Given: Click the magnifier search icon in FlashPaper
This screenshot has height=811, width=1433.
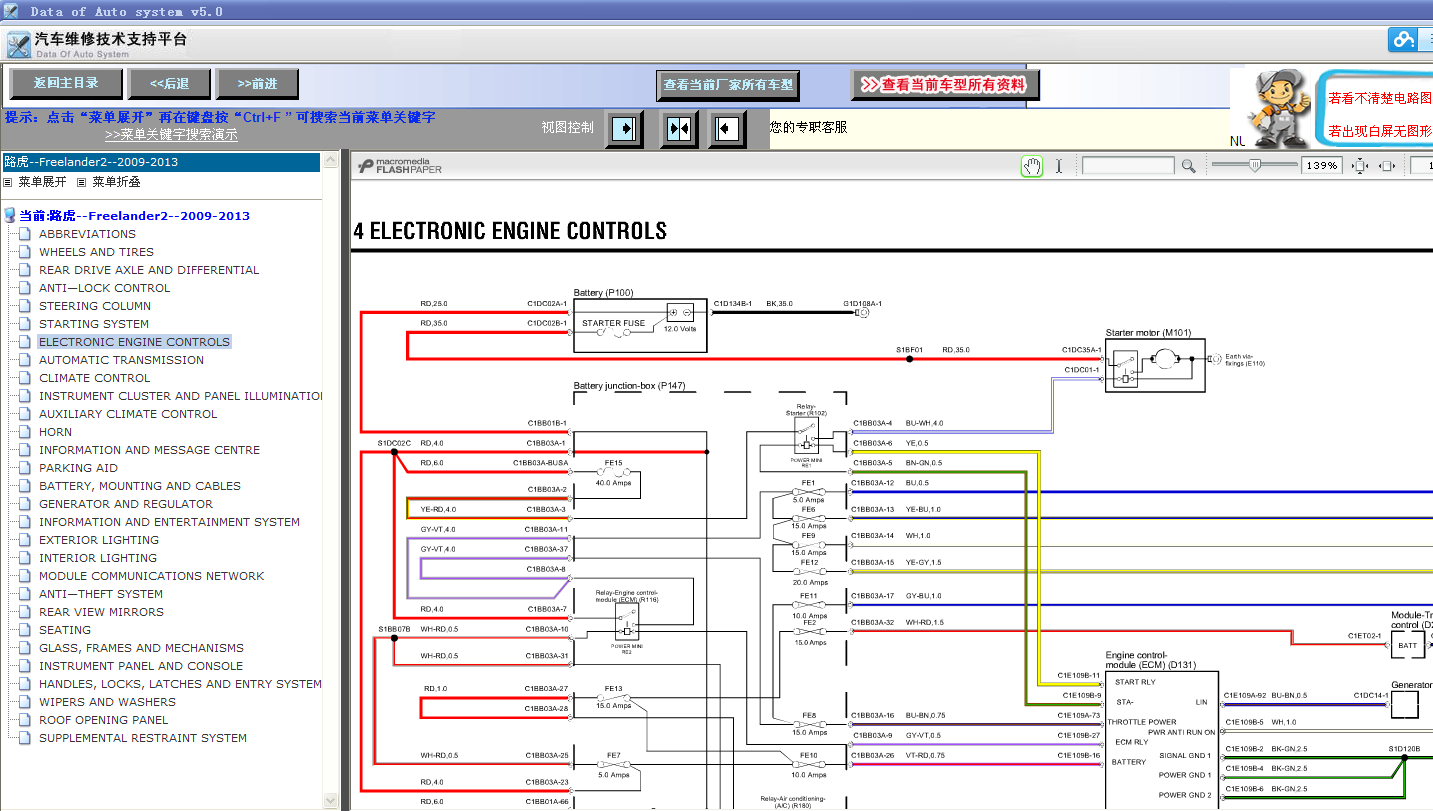Looking at the screenshot, I should coord(1188,166).
